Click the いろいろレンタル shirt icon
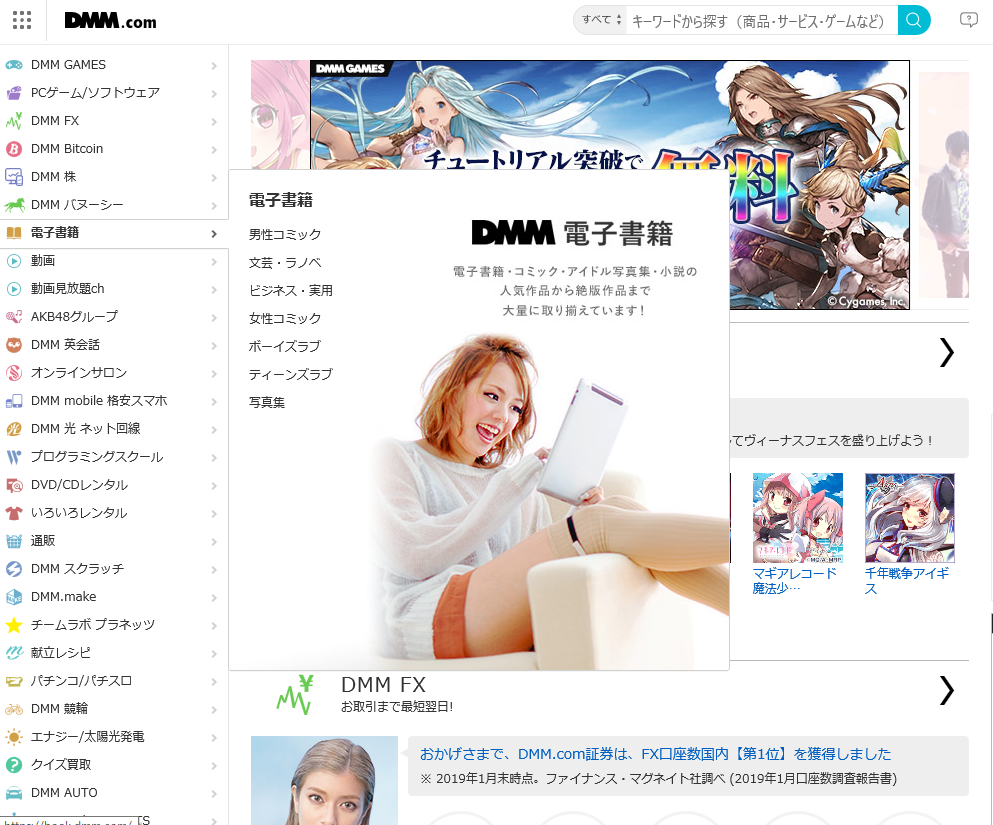The image size is (993, 825). tap(14, 513)
